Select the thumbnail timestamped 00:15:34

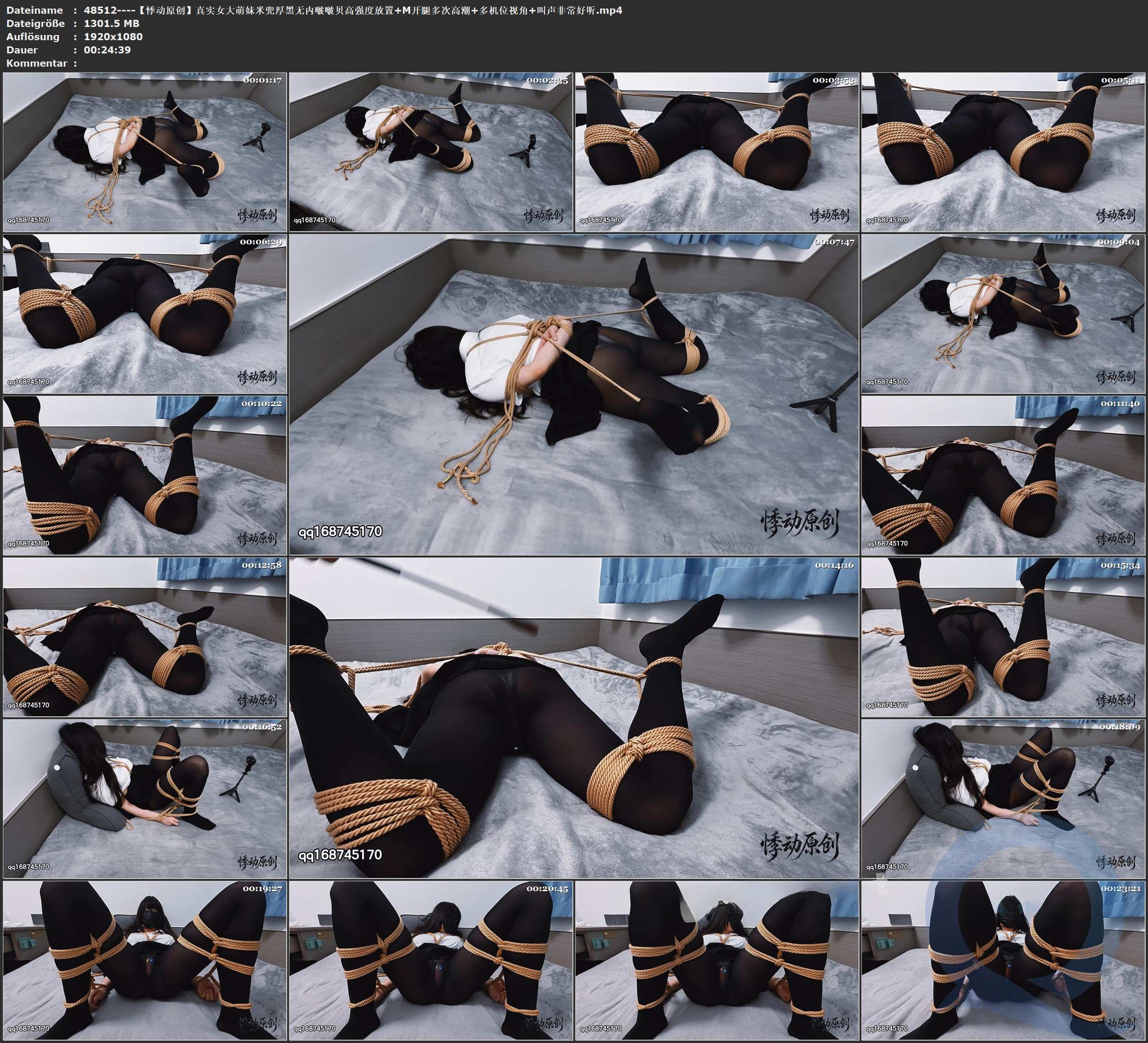click(x=1003, y=637)
